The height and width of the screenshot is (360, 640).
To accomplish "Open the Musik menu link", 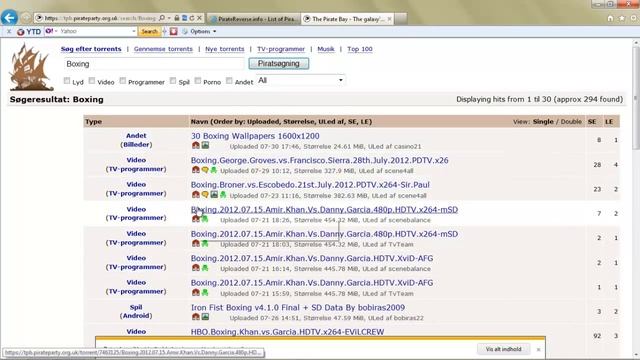I will point(326,49).
